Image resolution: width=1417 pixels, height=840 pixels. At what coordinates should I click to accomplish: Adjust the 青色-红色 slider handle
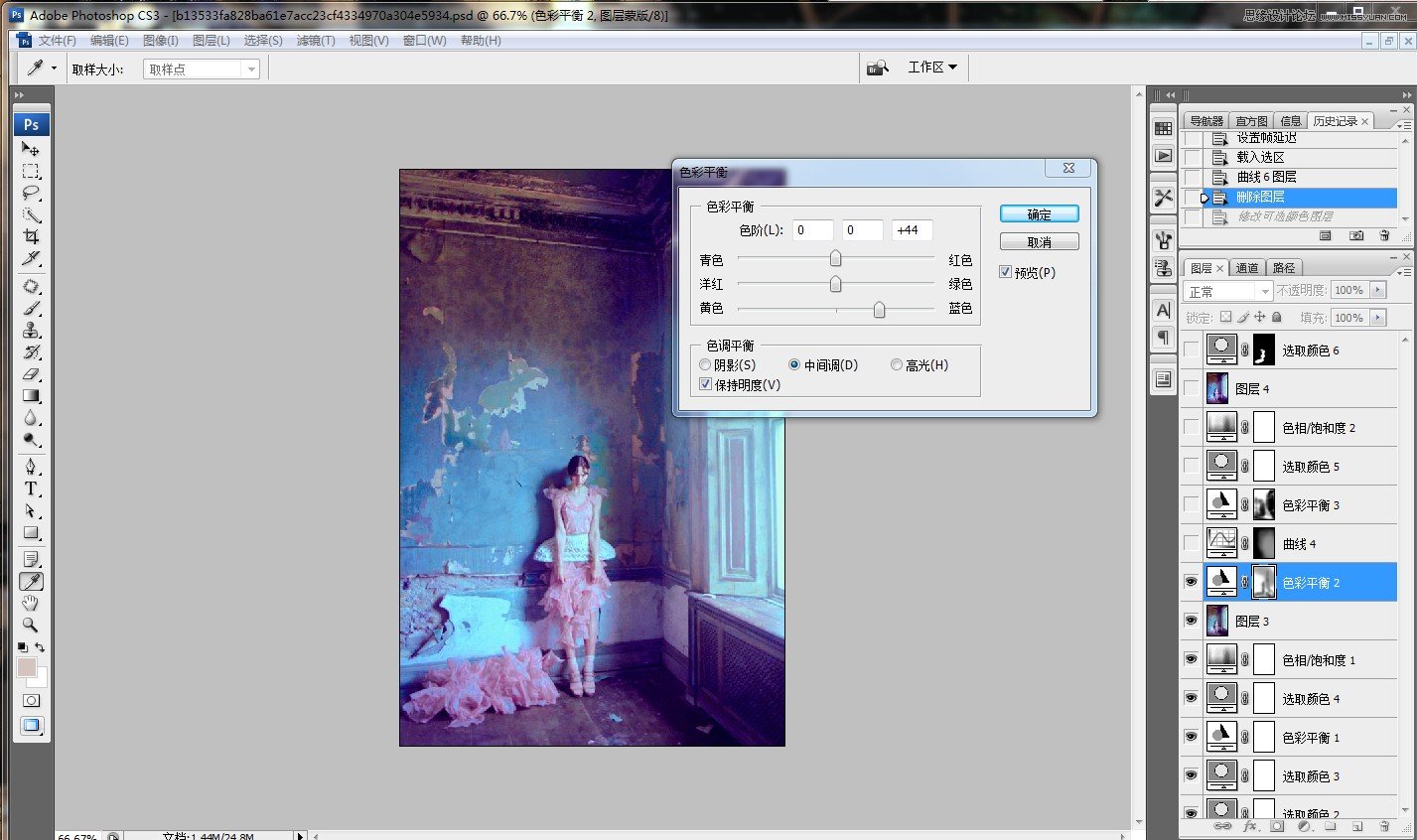(x=835, y=259)
